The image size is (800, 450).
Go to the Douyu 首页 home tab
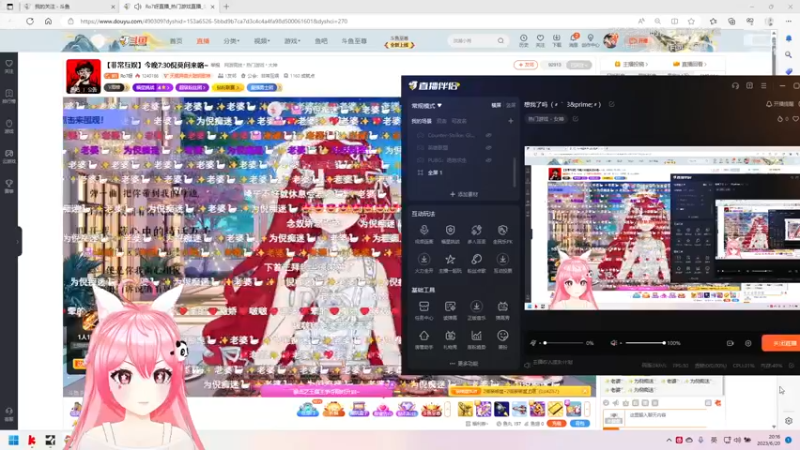[176, 41]
